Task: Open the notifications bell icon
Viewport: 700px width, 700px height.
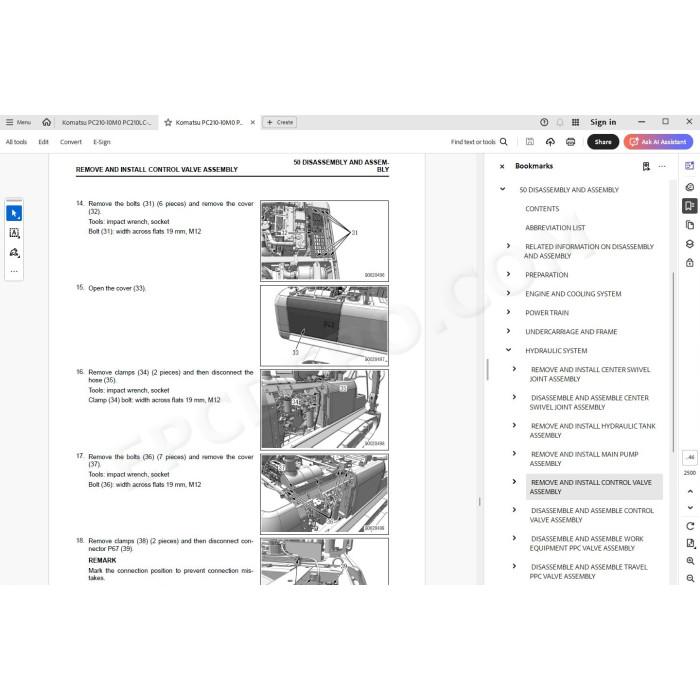Action: 560,122
